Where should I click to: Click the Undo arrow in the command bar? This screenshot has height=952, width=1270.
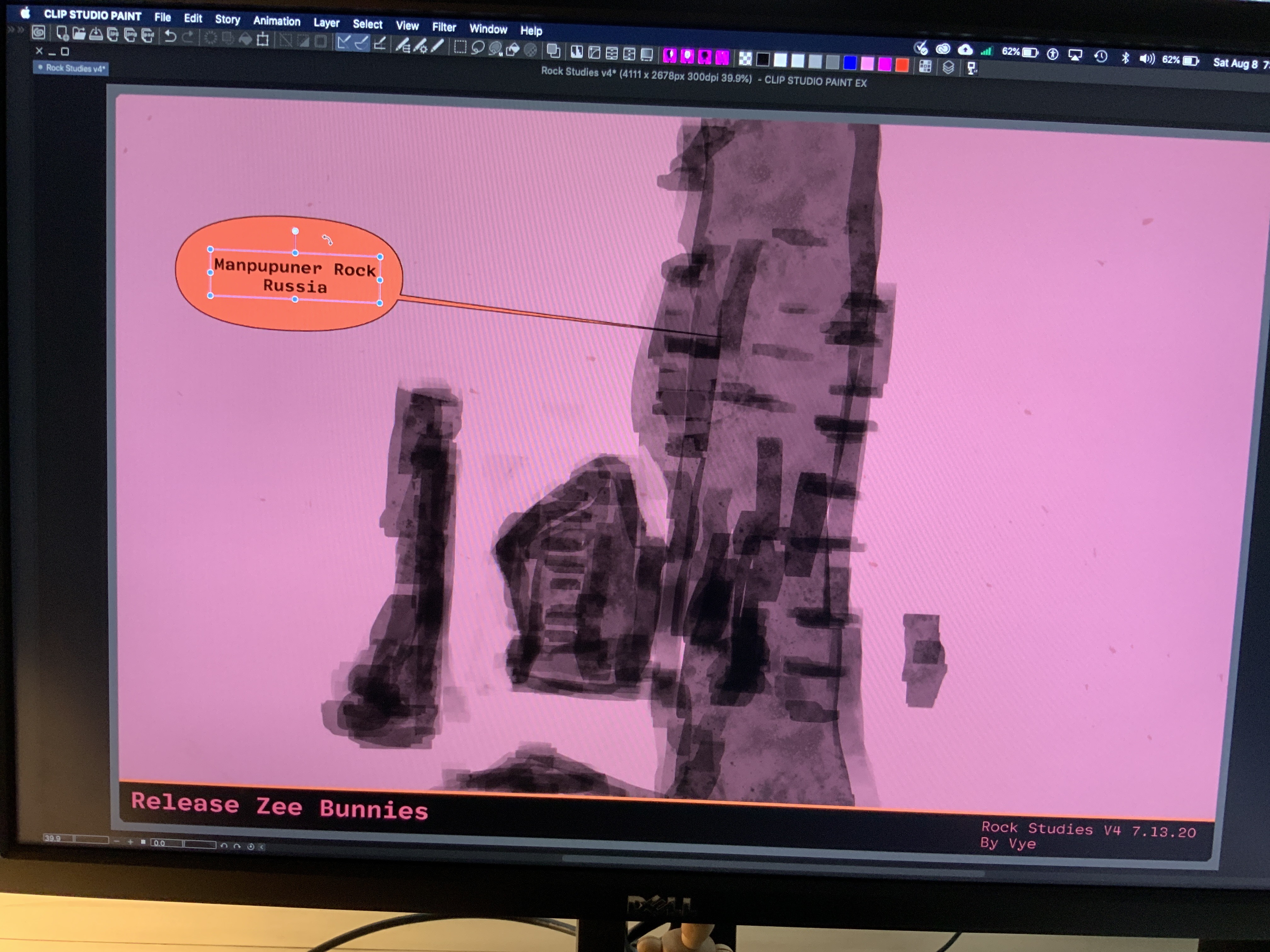(x=170, y=37)
